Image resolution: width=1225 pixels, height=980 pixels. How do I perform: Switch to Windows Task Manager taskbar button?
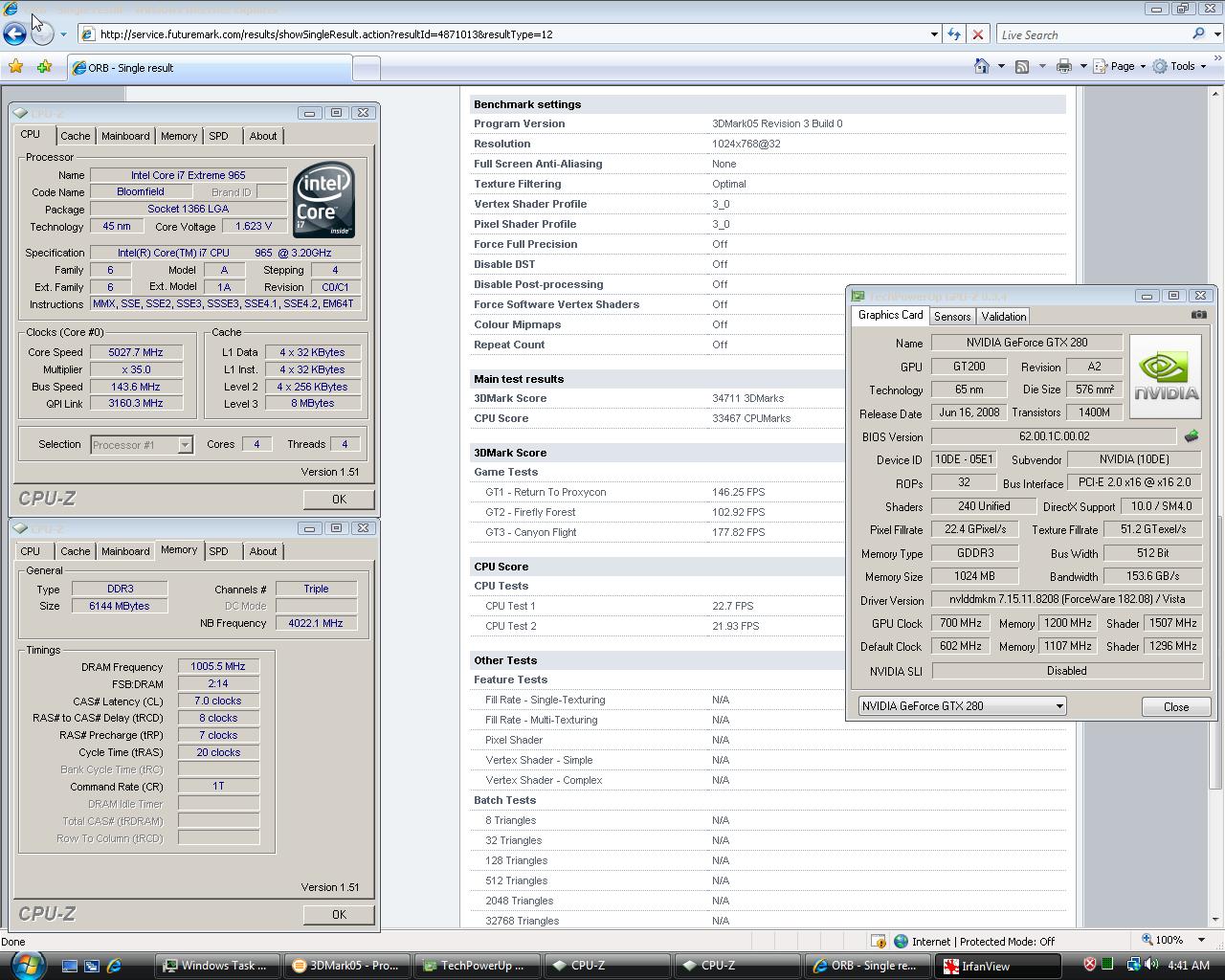pos(218,966)
